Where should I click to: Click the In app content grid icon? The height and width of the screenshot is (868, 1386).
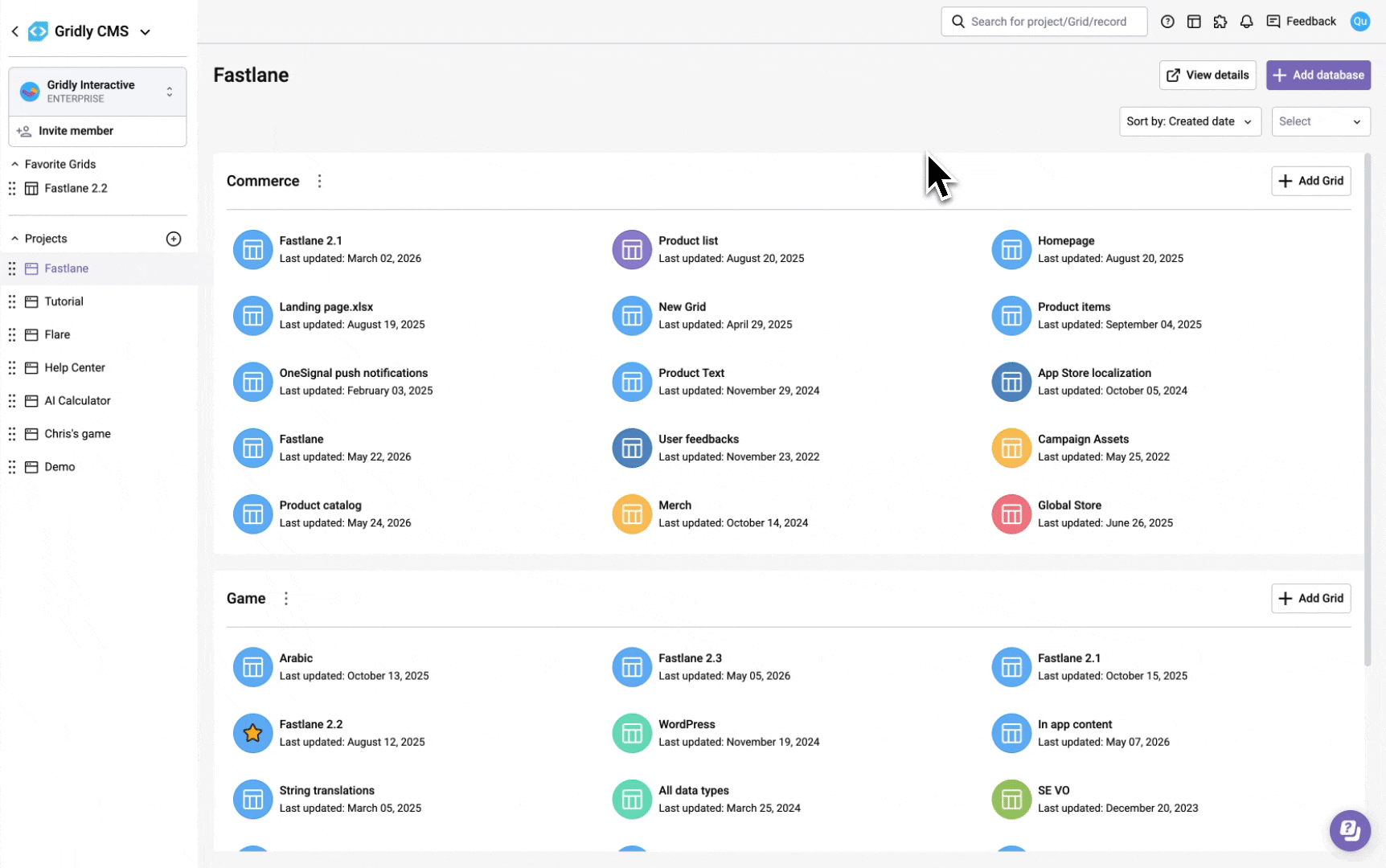tap(1011, 733)
